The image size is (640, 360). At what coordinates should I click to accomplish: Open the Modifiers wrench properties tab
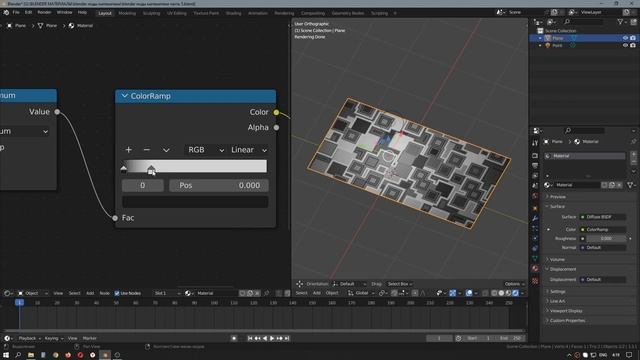[535, 218]
